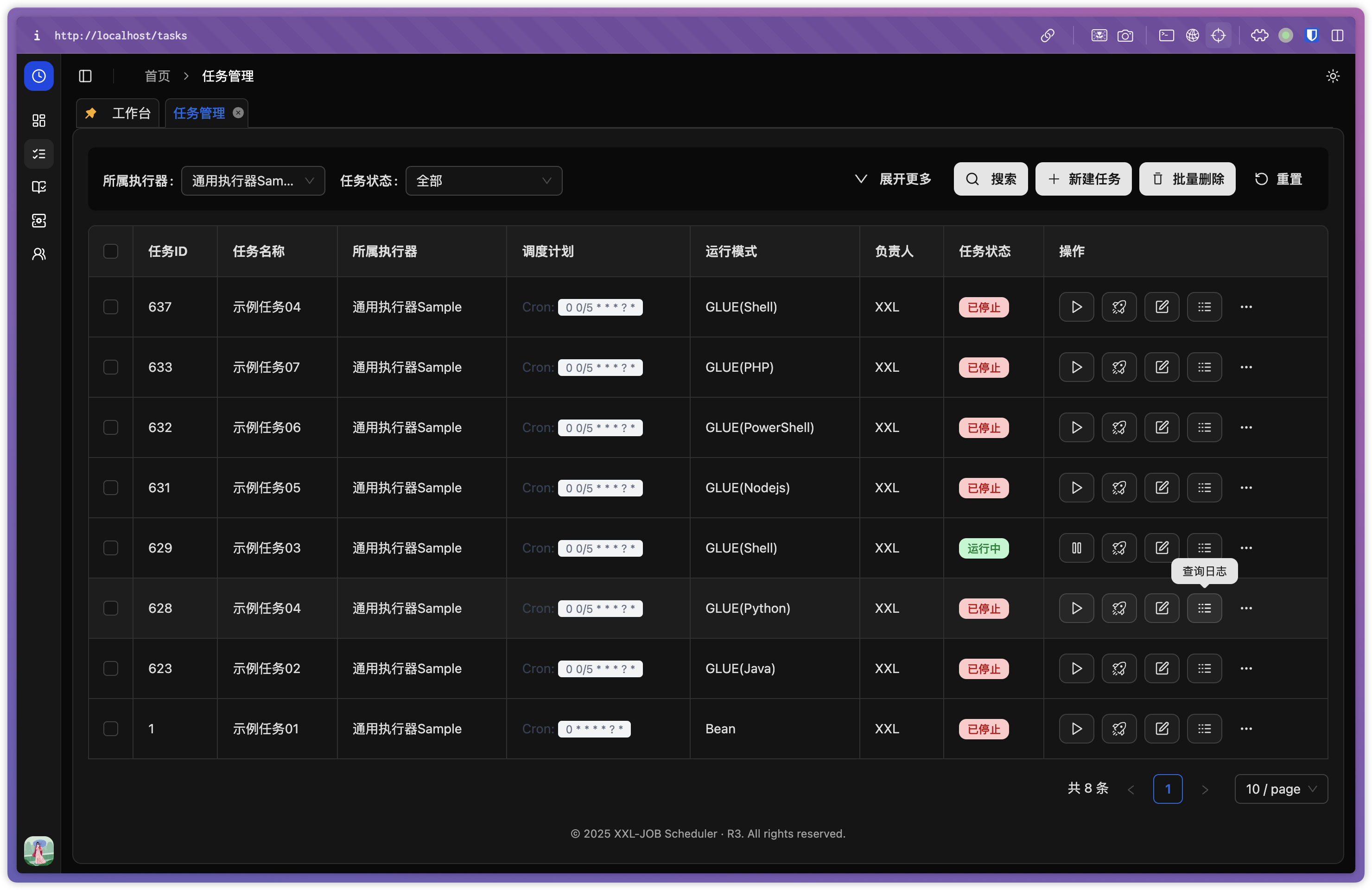Edit task 632 with its pencil icon

[x=1161, y=428]
